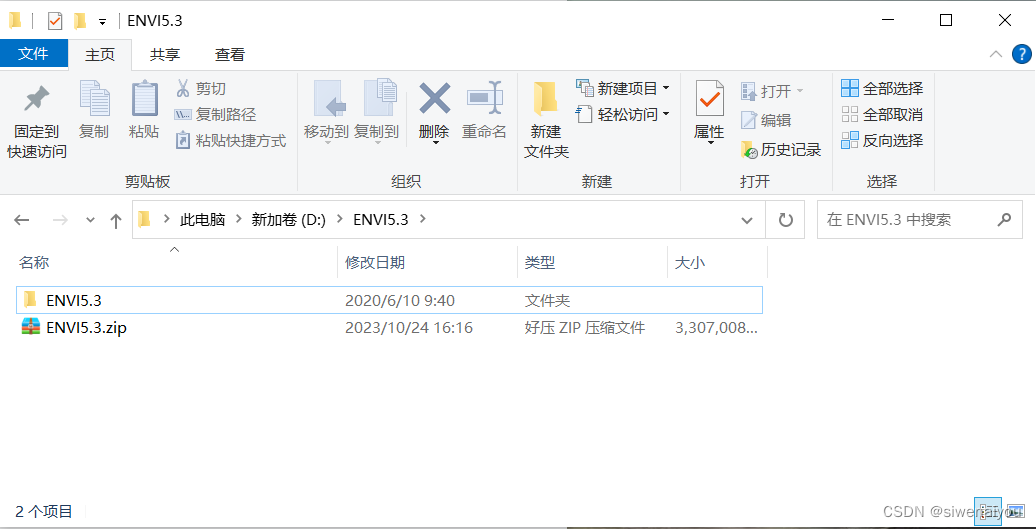Click 此电脑 in the address bar
The image size is (1036, 529).
click(x=203, y=220)
